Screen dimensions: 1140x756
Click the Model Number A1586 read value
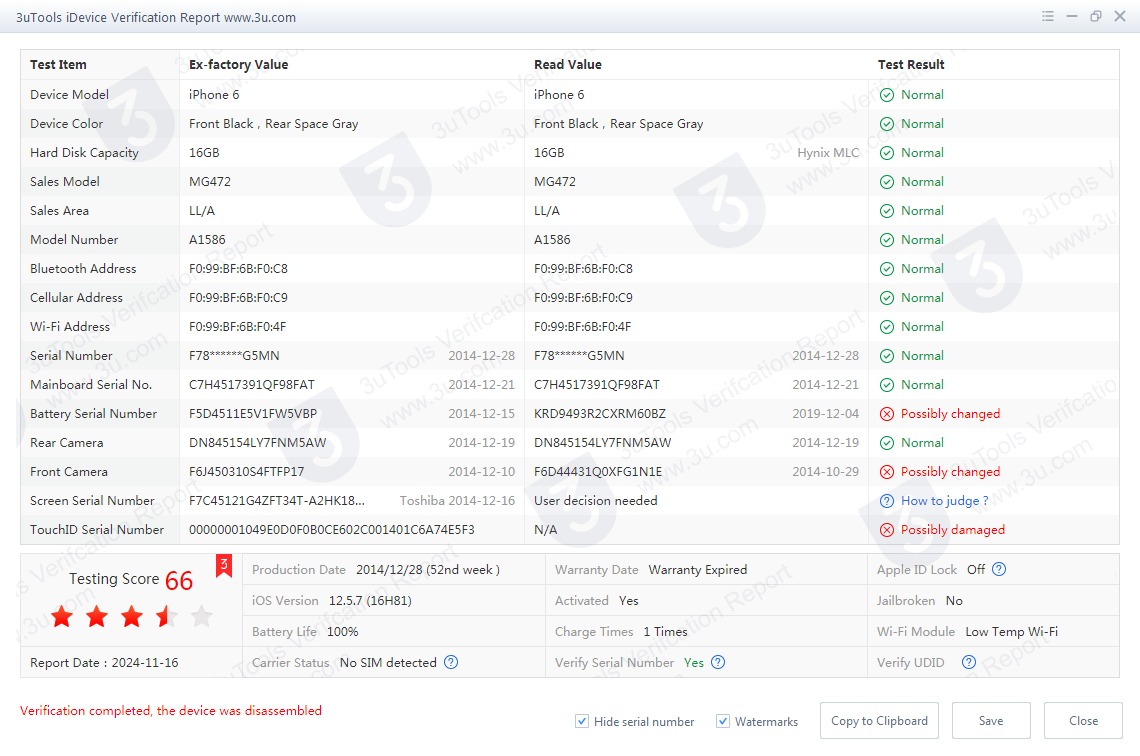pos(552,240)
